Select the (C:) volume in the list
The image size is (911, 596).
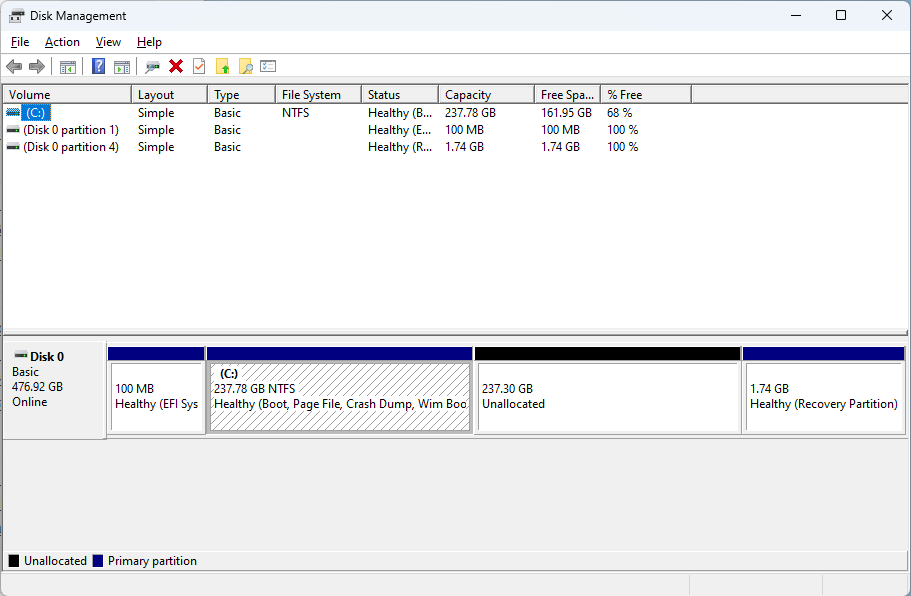[x=35, y=112]
